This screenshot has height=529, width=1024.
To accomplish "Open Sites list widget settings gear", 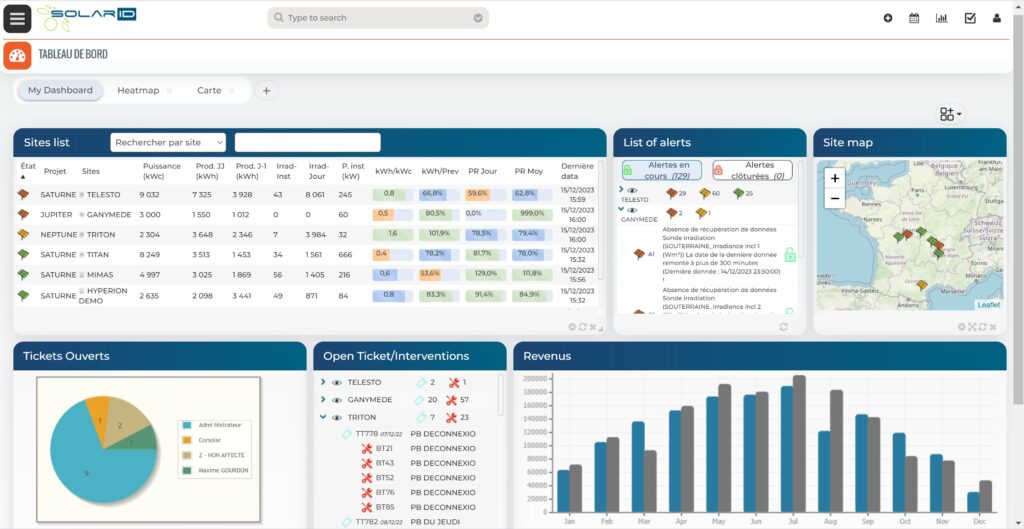I will click(x=572, y=327).
